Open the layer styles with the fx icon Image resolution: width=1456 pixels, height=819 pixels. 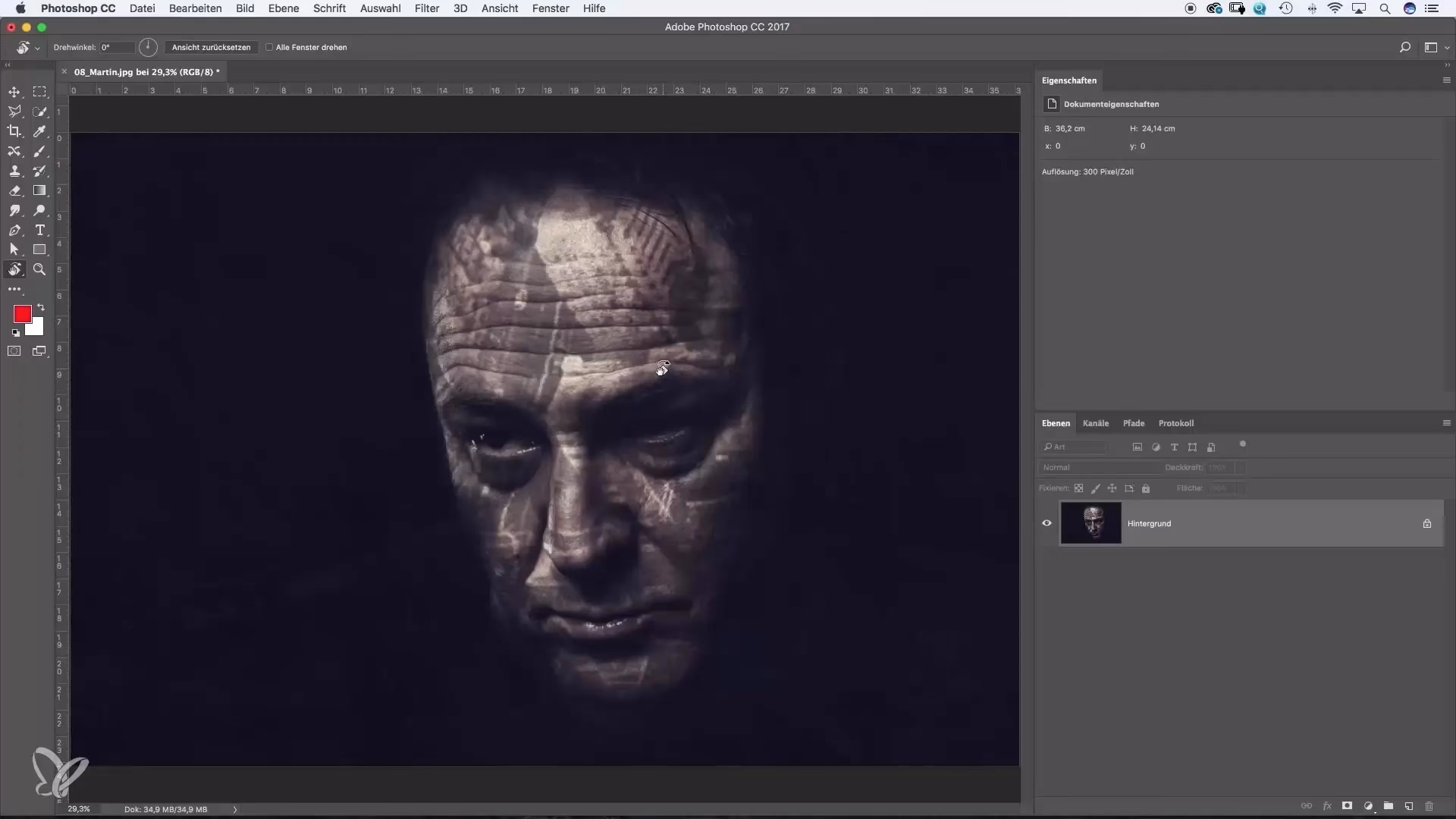click(x=1328, y=806)
